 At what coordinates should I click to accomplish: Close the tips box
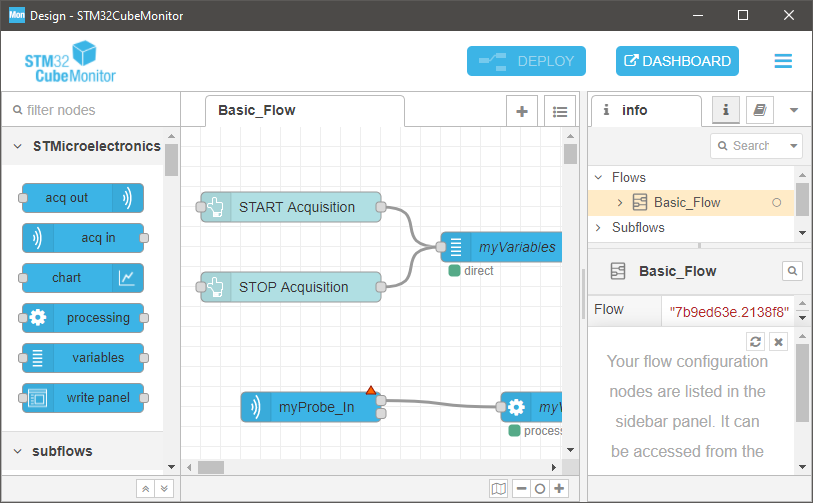click(x=778, y=342)
